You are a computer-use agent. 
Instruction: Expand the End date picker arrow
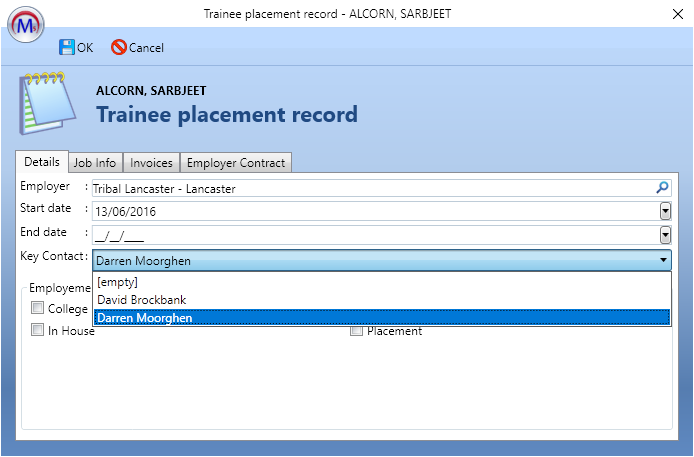pyautogui.click(x=664, y=235)
